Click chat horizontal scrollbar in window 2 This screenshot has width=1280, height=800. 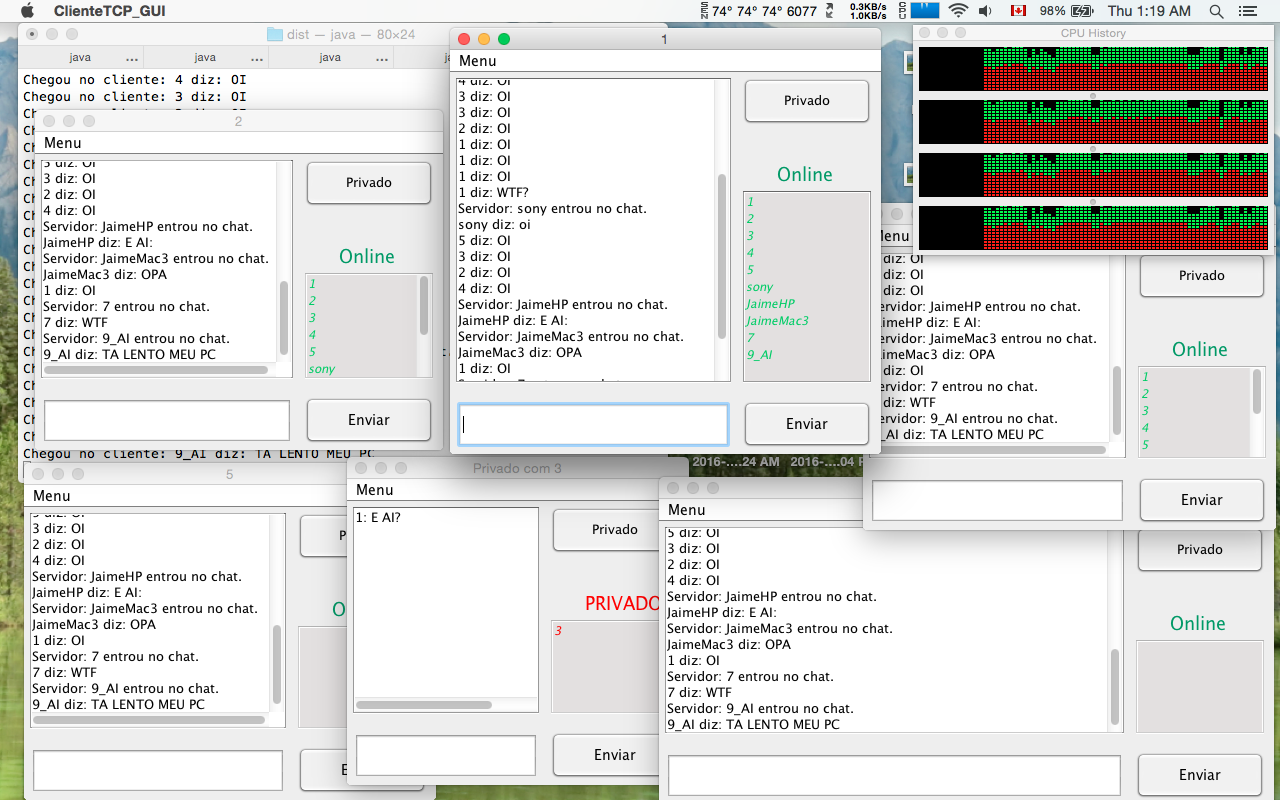[x=155, y=369]
